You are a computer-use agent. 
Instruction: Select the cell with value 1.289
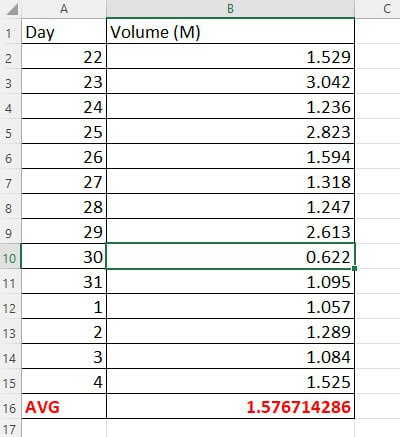pyautogui.click(x=230, y=331)
